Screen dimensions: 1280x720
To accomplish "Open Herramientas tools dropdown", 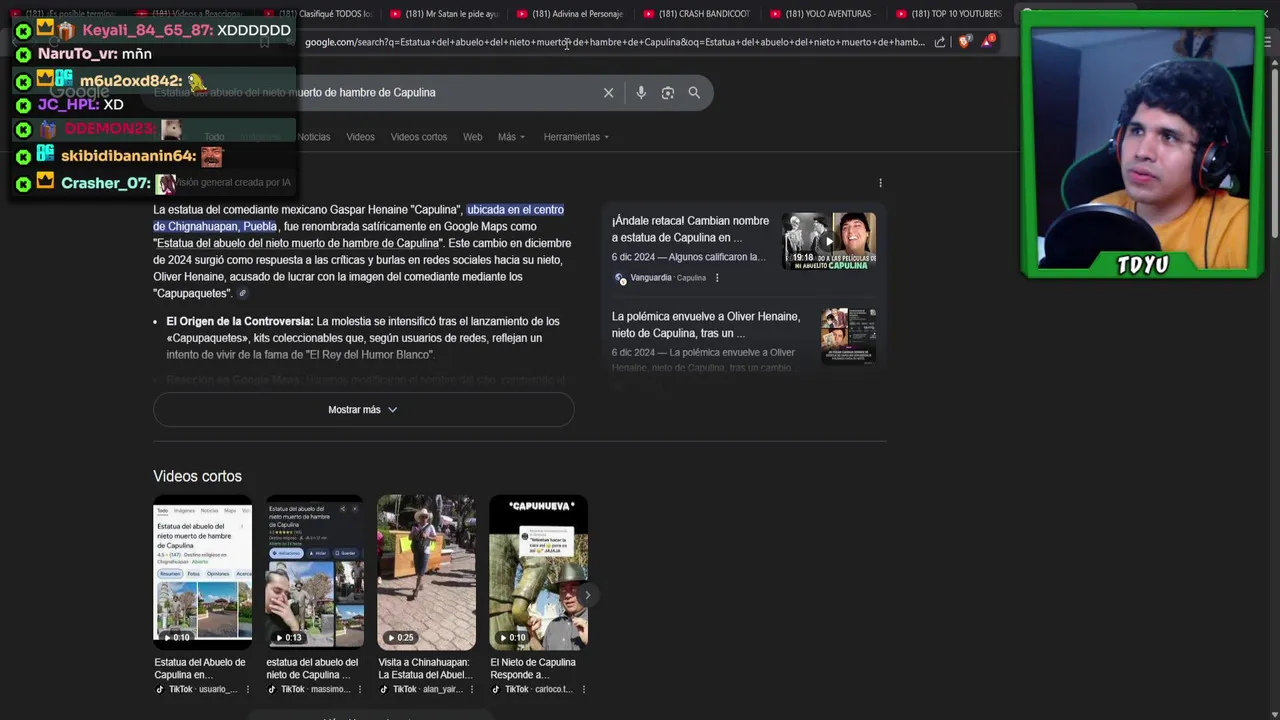I will pos(576,137).
